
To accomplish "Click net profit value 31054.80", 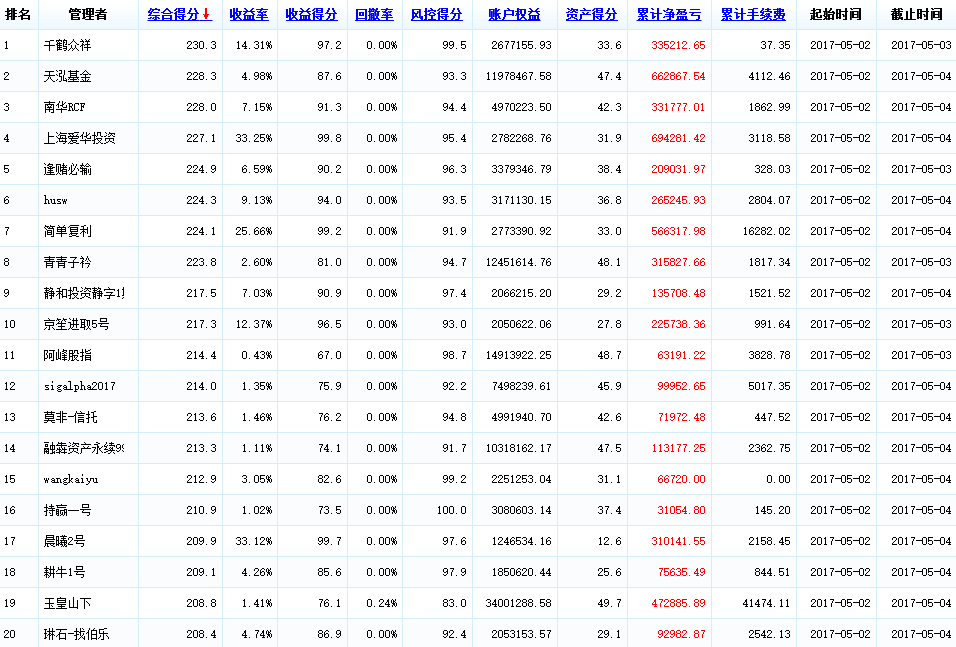I will (681, 510).
